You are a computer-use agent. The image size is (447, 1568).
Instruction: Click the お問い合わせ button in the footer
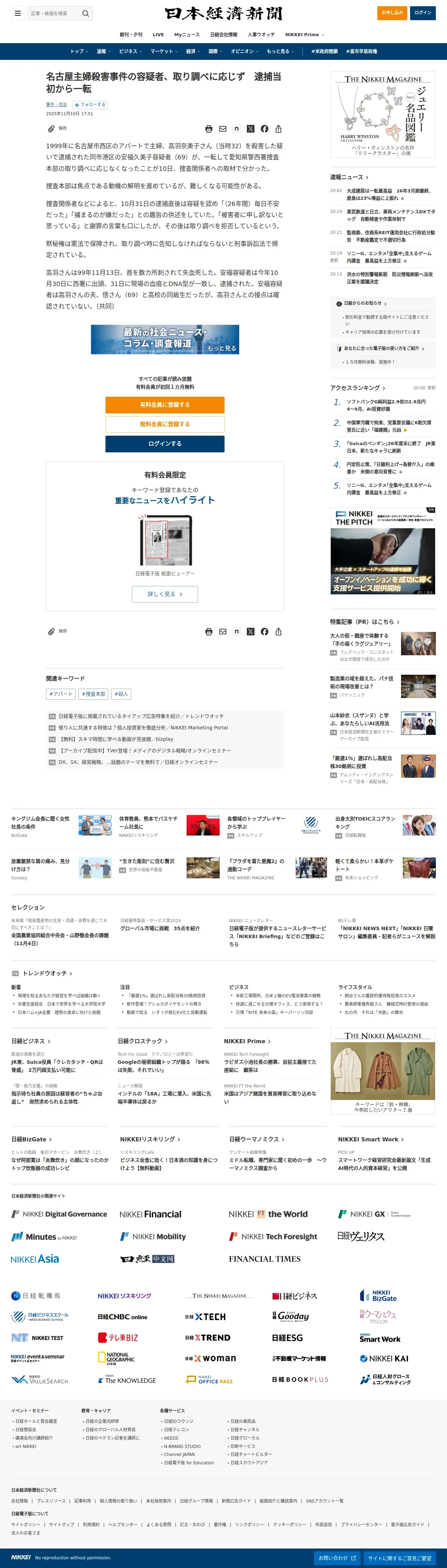[x=337, y=1558]
